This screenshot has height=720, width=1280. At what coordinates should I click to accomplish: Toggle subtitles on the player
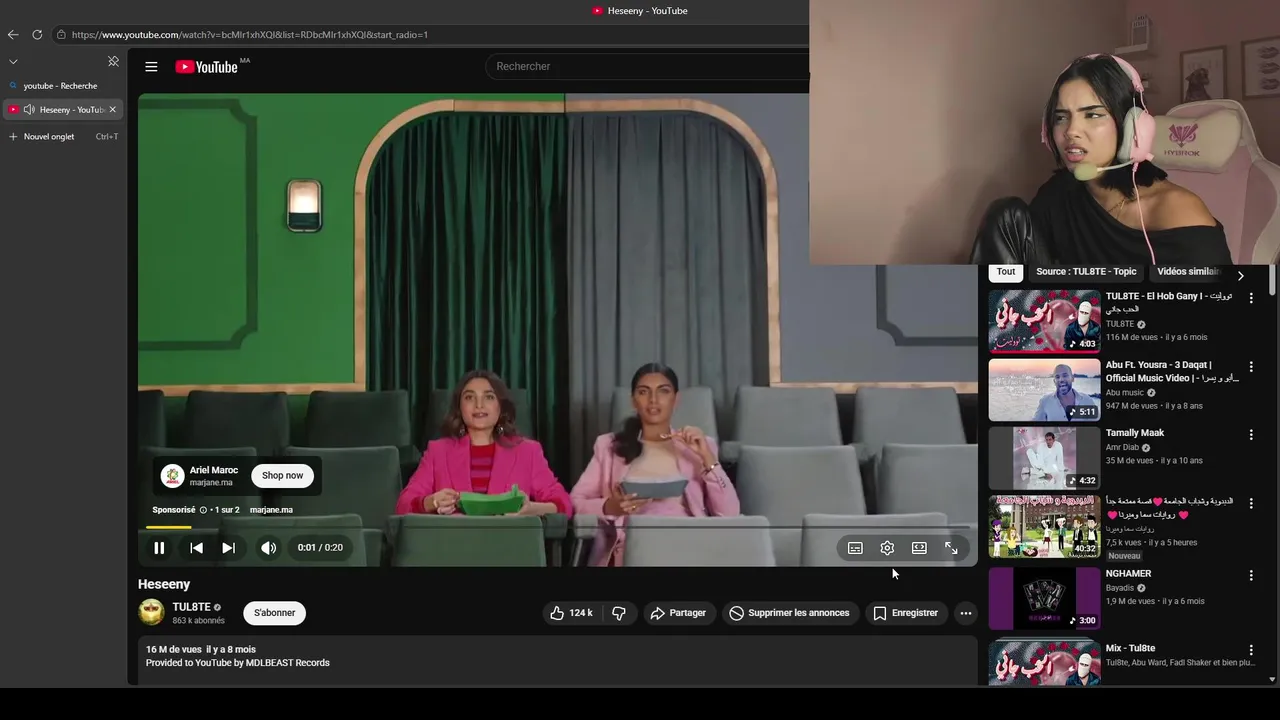click(x=855, y=548)
